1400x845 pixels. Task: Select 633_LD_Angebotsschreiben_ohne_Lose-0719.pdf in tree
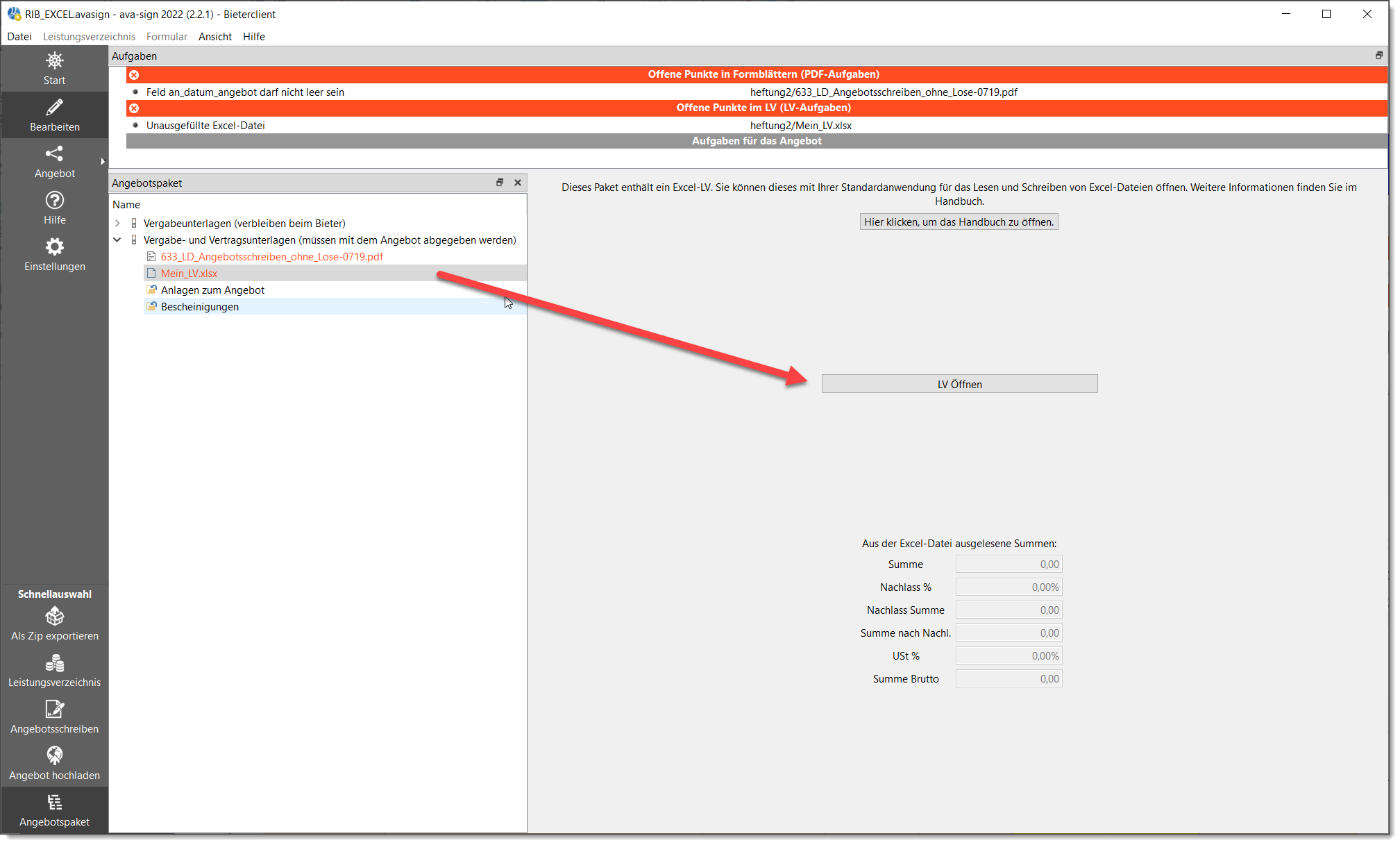(x=272, y=257)
